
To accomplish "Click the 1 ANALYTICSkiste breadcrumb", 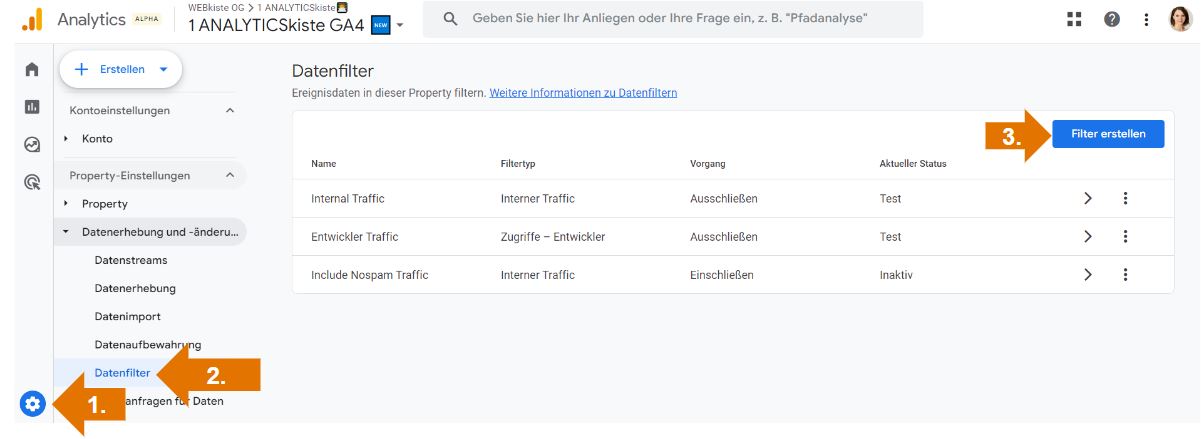I will (x=297, y=7).
